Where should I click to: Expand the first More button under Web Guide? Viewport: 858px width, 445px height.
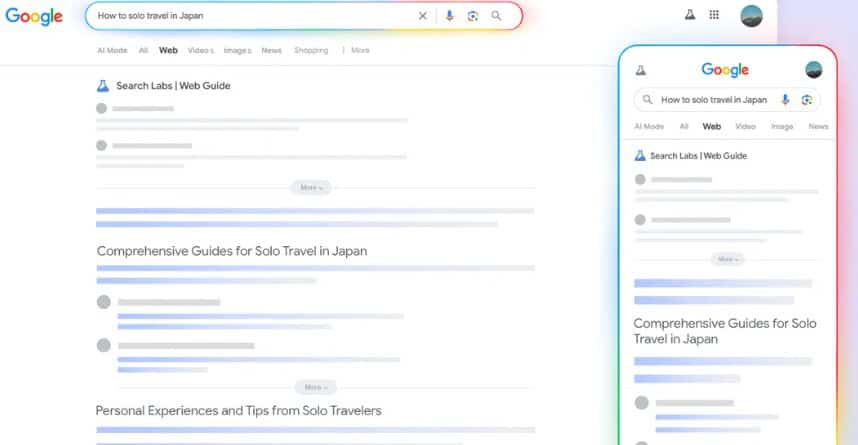[x=311, y=187]
